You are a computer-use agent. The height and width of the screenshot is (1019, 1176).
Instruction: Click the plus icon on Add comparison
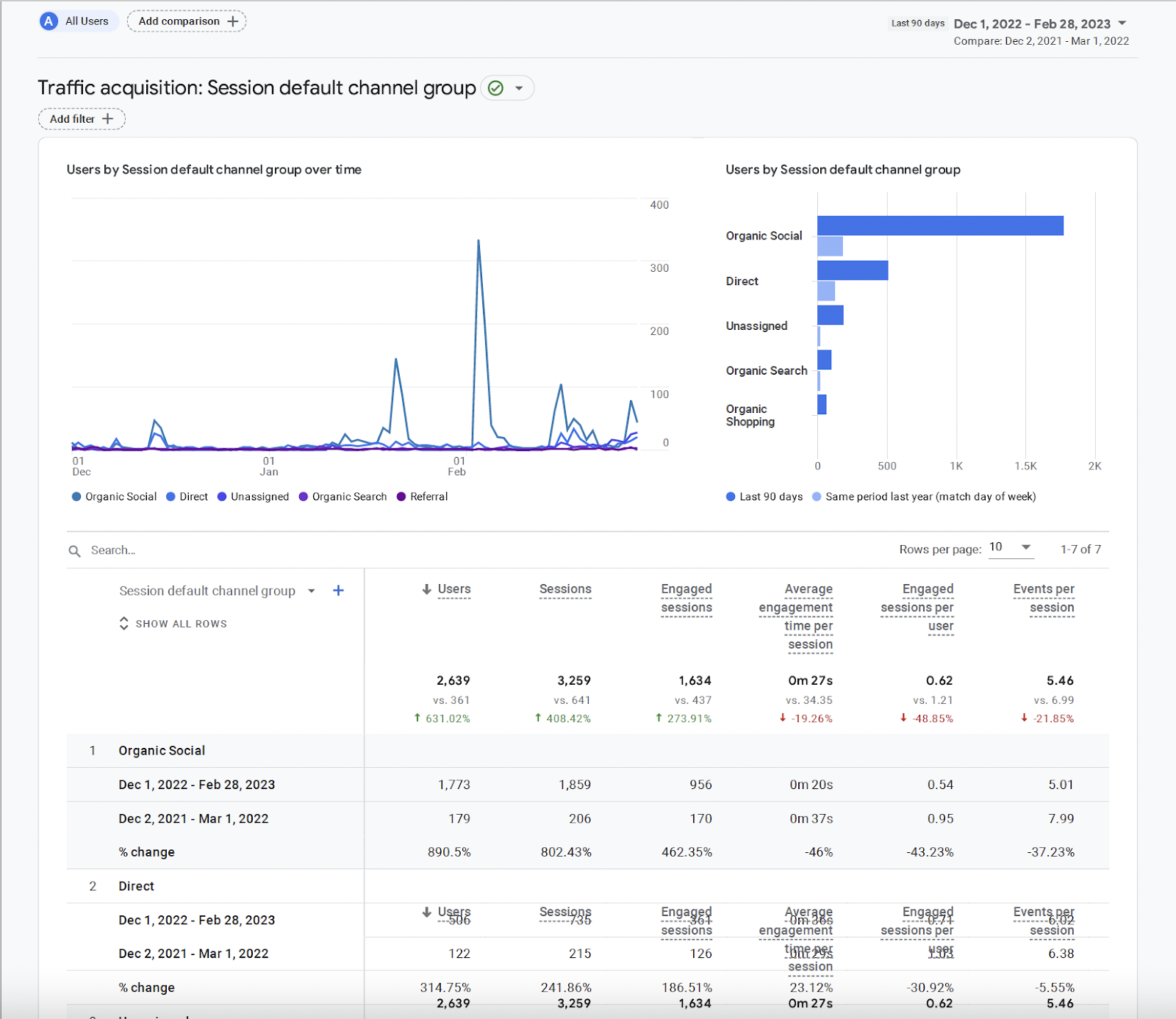(233, 21)
